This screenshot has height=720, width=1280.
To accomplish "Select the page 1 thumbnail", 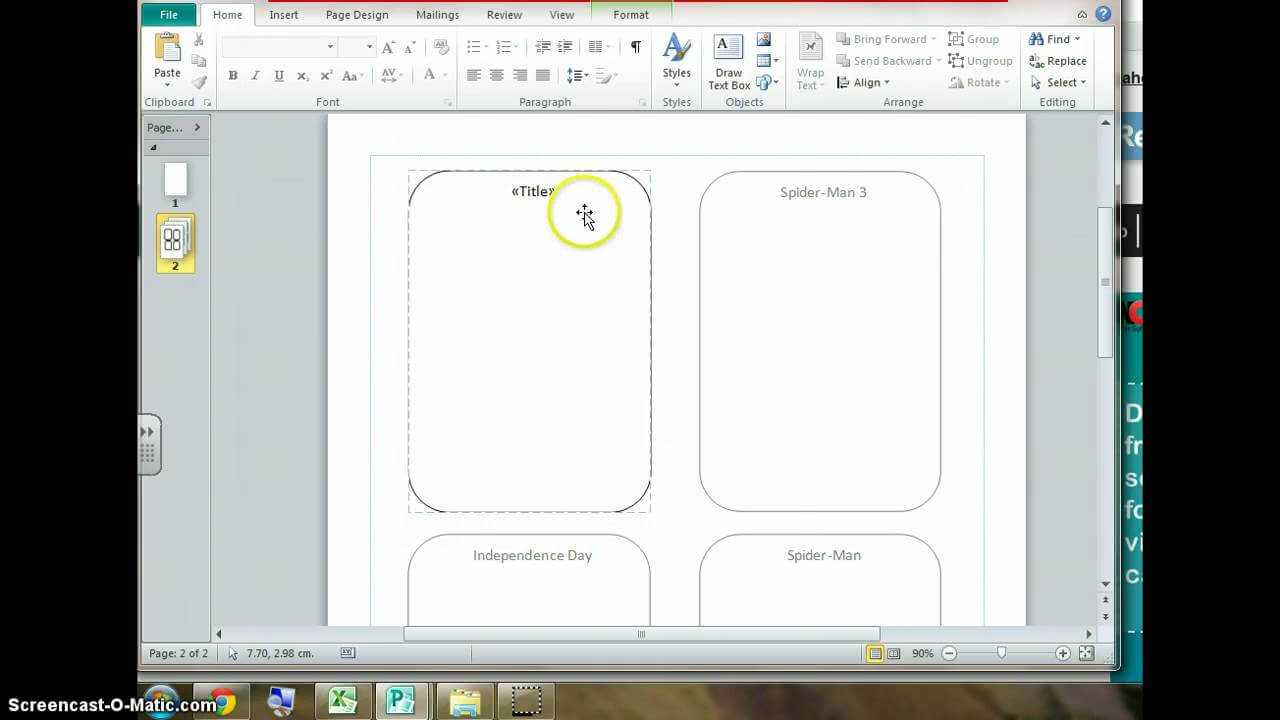I will coord(175,180).
